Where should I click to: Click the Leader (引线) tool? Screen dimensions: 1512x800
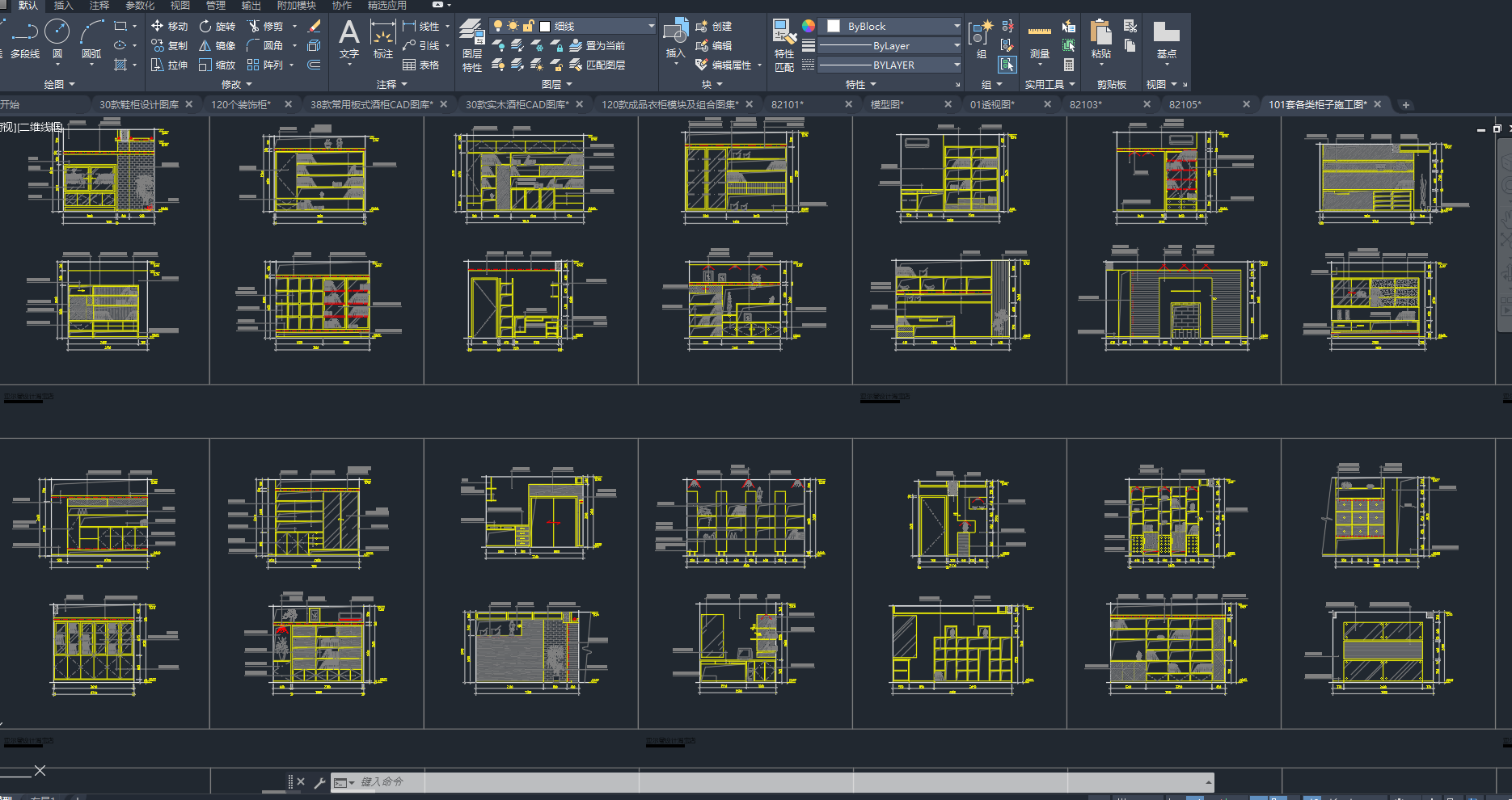pos(421,46)
